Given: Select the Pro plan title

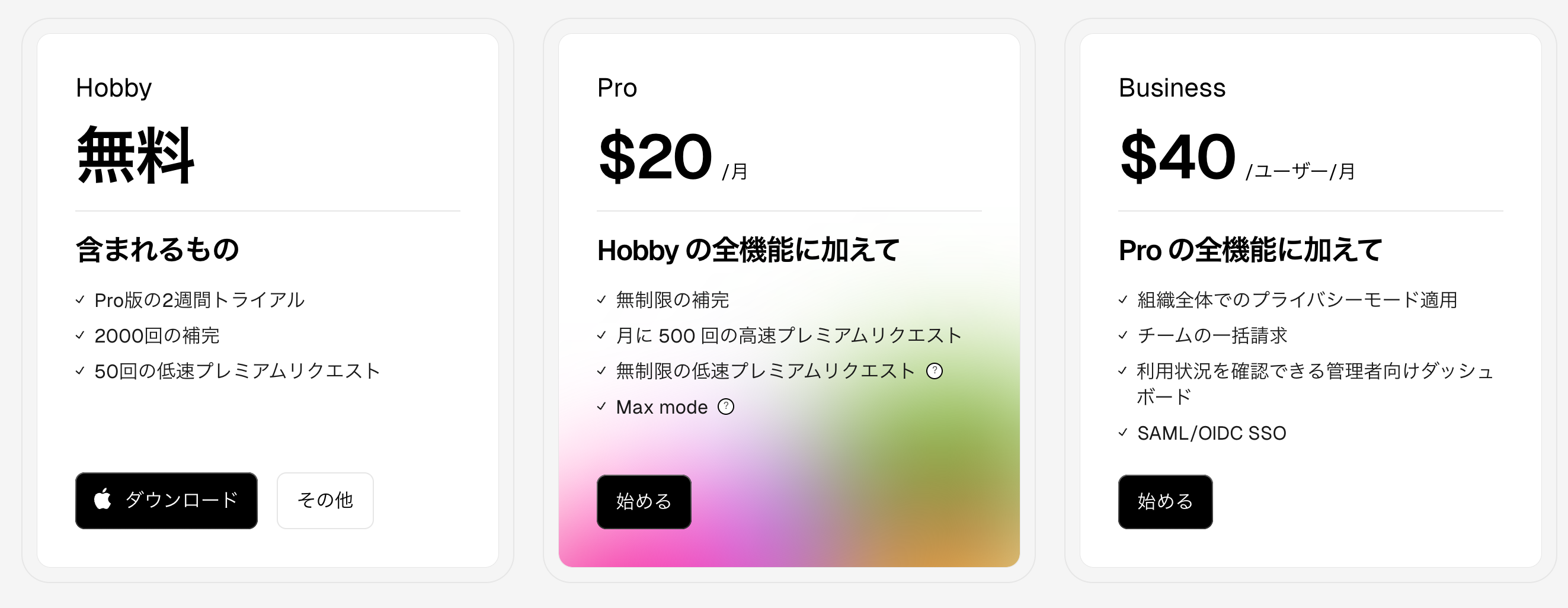Looking at the screenshot, I should [x=617, y=88].
